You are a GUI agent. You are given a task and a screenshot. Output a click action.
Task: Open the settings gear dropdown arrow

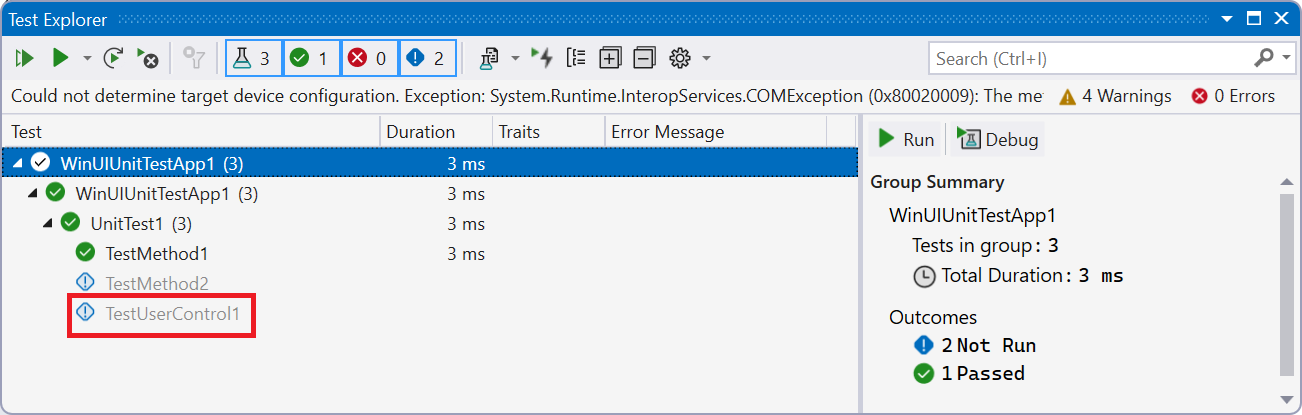point(706,59)
